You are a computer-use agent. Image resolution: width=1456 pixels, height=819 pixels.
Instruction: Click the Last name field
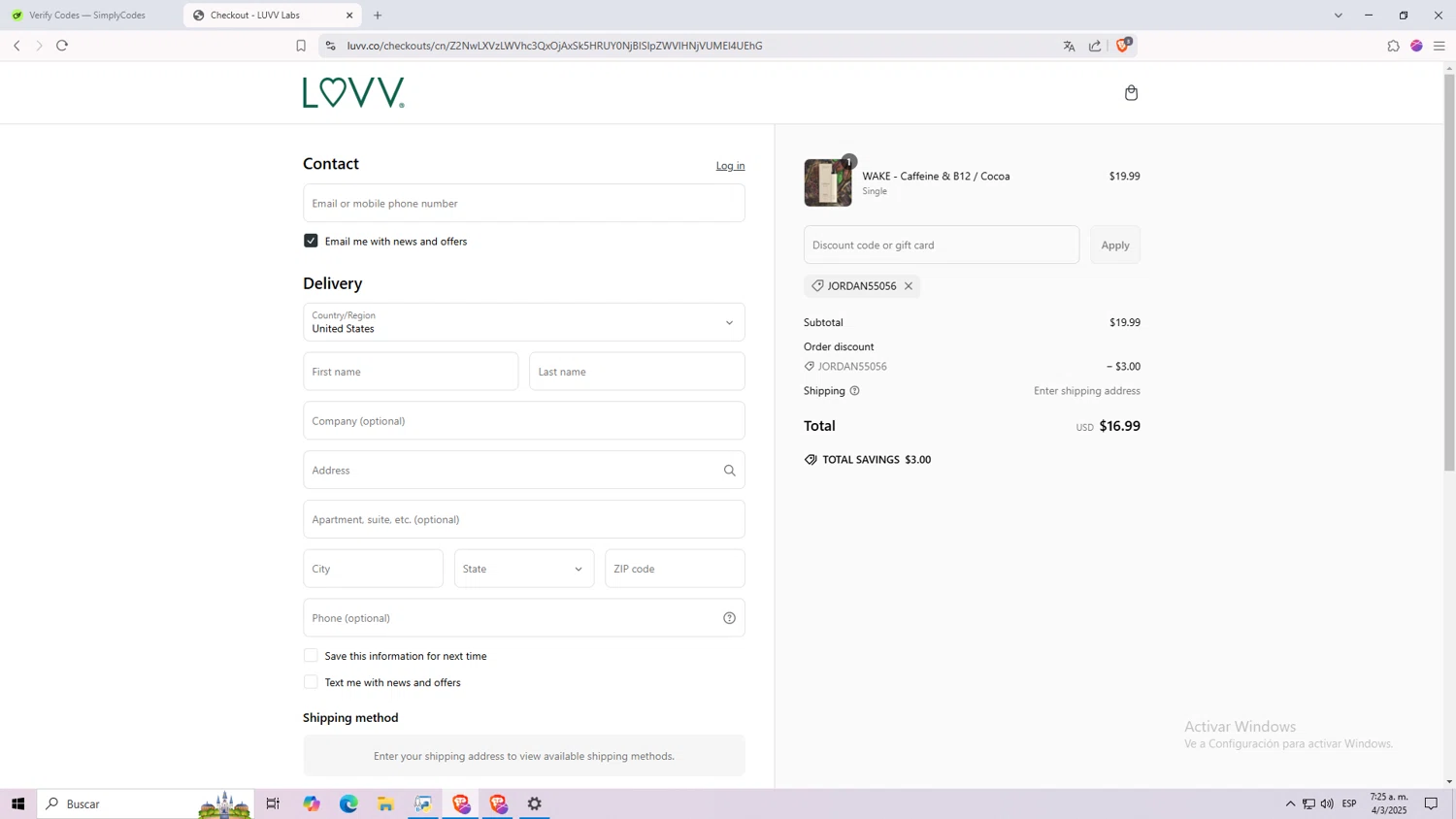tap(637, 372)
